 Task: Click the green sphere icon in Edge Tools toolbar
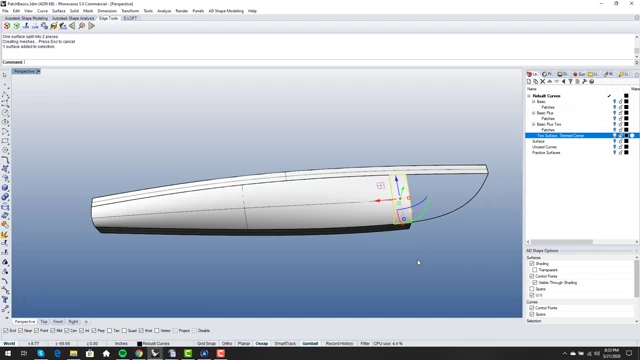[x=16, y=26]
